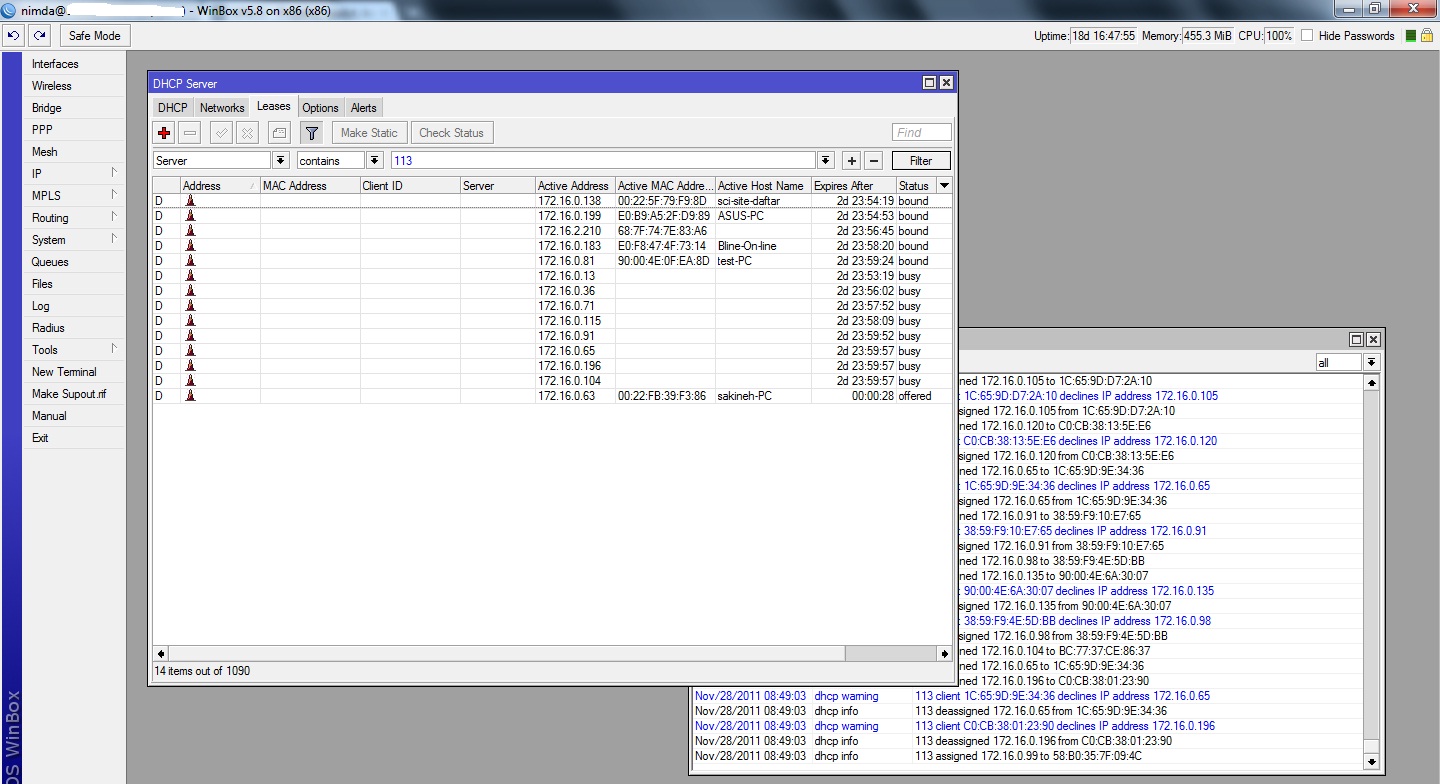Toggle the funnel Filter icon in DHCP toolbar
Image resolution: width=1440 pixels, height=784 pixels.
[x=312, y=133]
